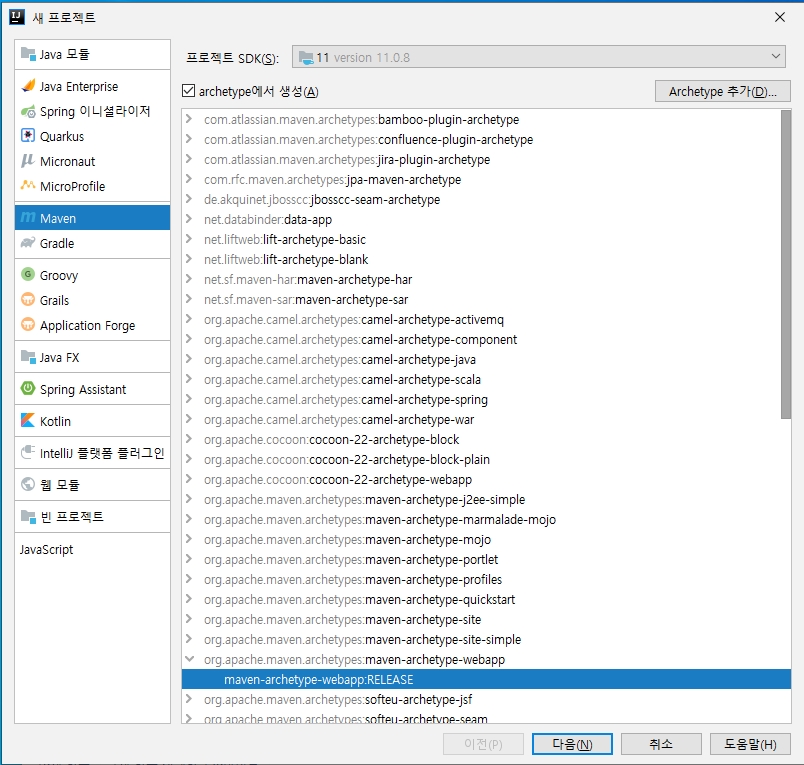The image size is (804, 765).
Task: Select softeu-archetype-jsf row
Action: coord(482,699)
